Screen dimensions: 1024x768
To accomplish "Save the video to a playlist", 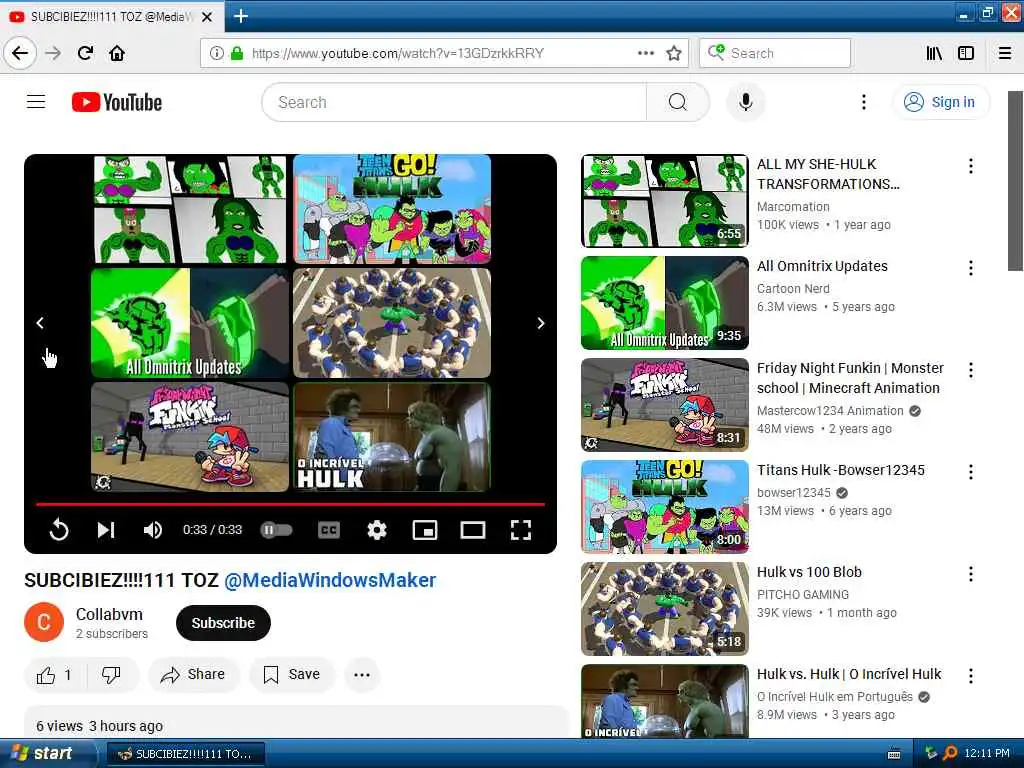I will coord(292,675).
